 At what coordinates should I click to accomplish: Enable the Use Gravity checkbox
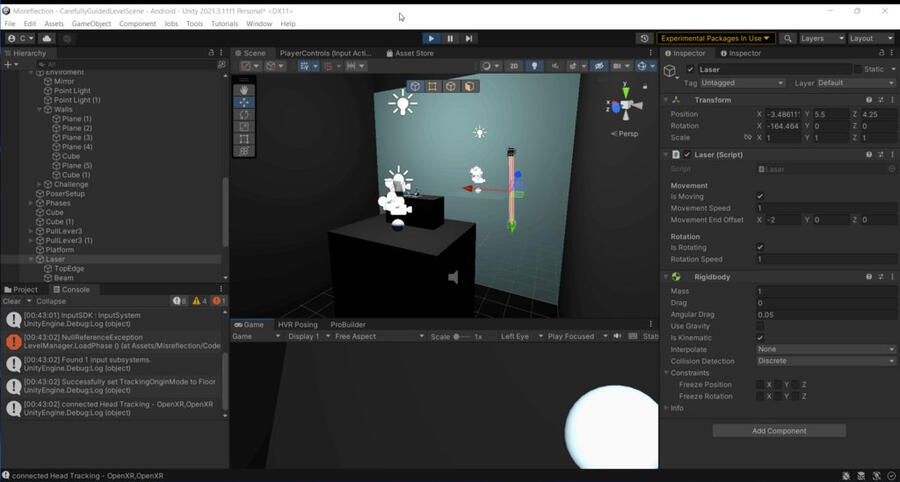pos(760,326)
